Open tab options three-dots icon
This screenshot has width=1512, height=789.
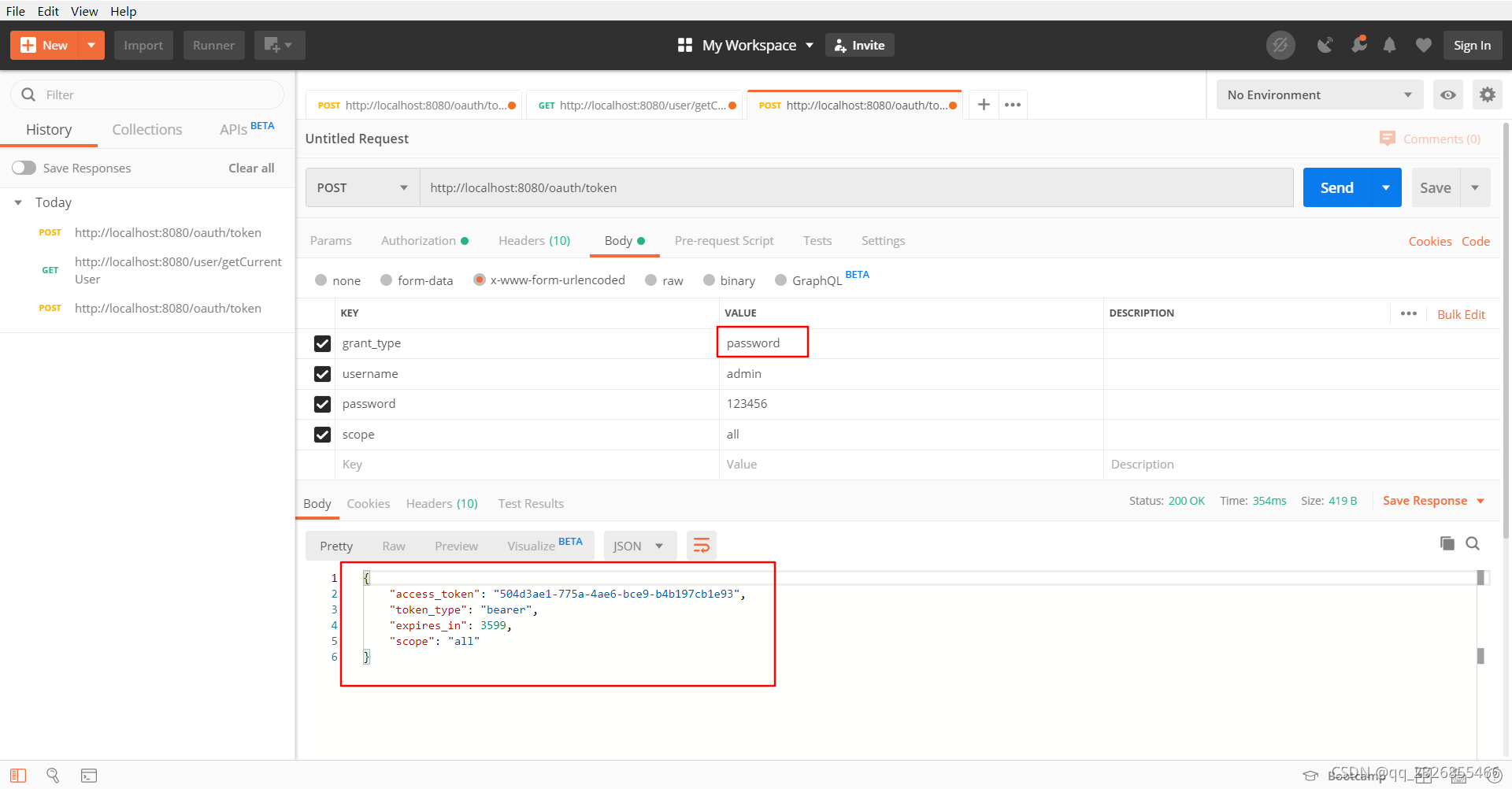click(1013, 104)
